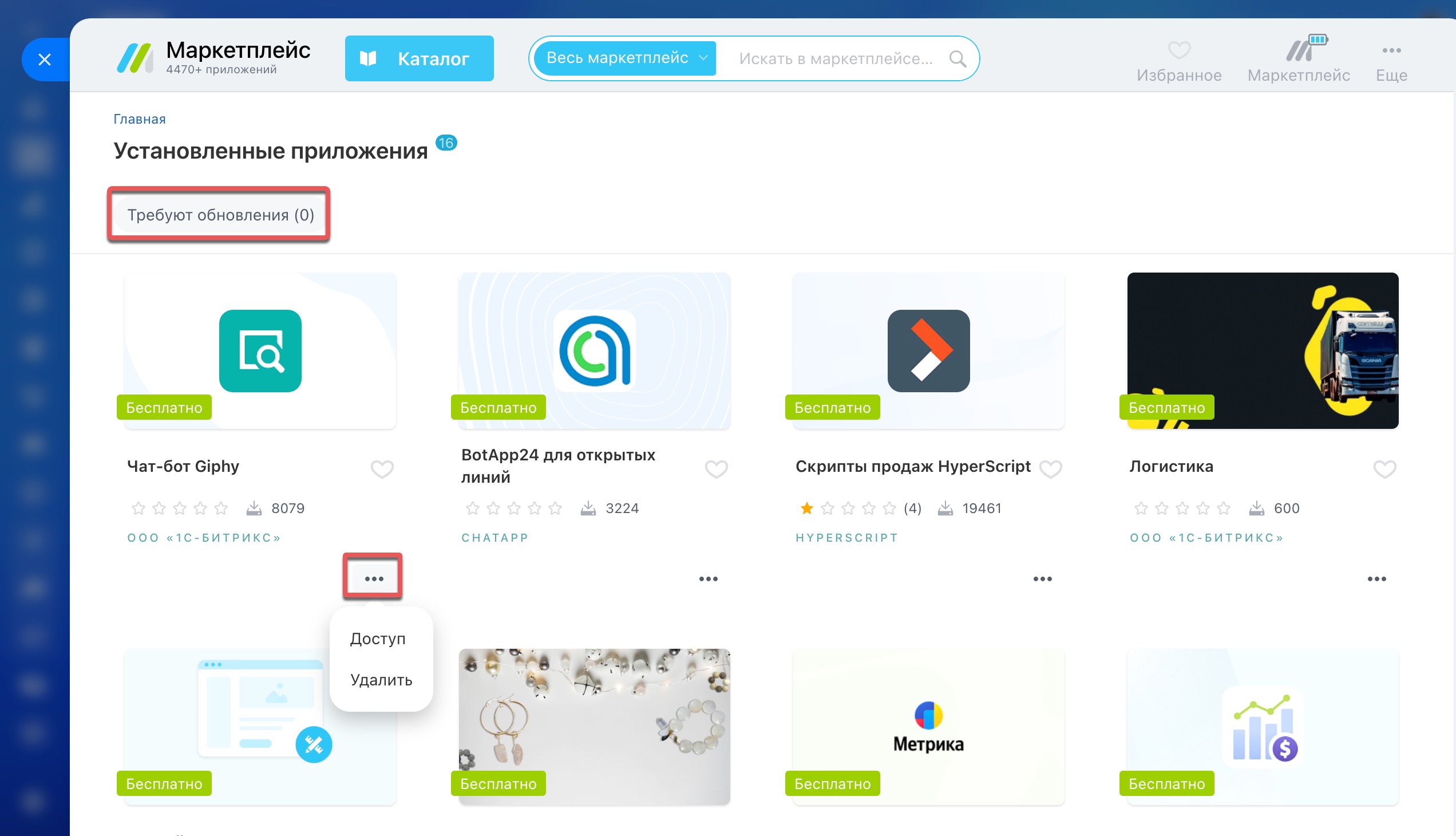1456x836 pixels.
Task: Add Чат-бот Giphy to favorites
Action: point(382,469)
